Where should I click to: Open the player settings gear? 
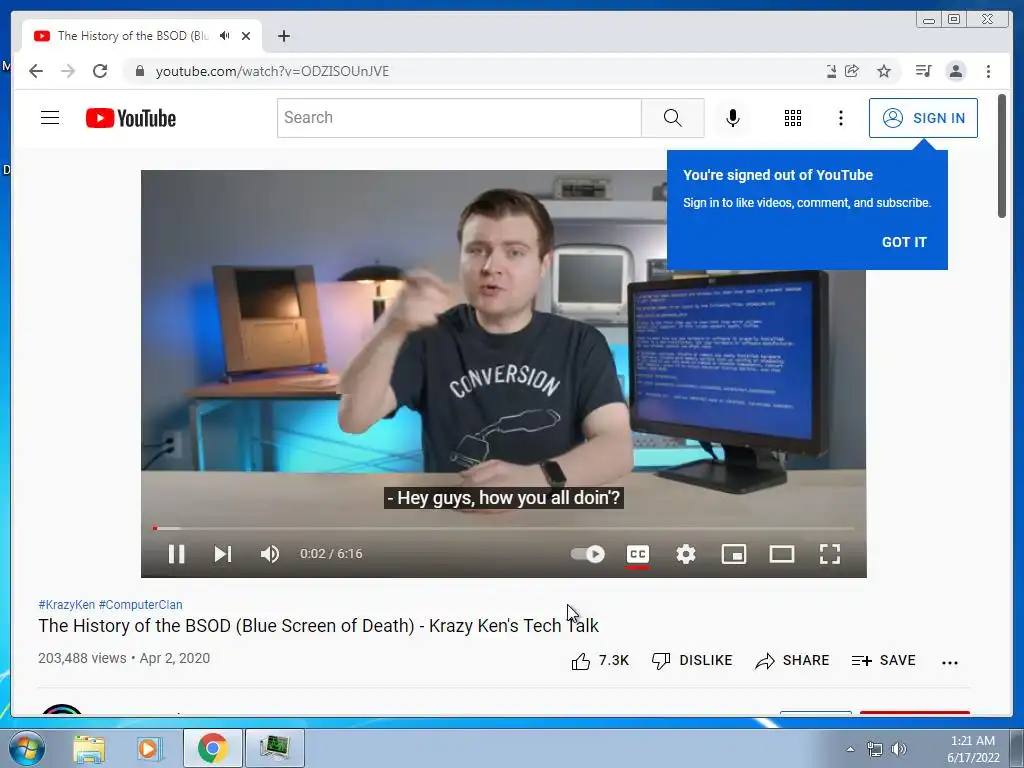(686, 554)
